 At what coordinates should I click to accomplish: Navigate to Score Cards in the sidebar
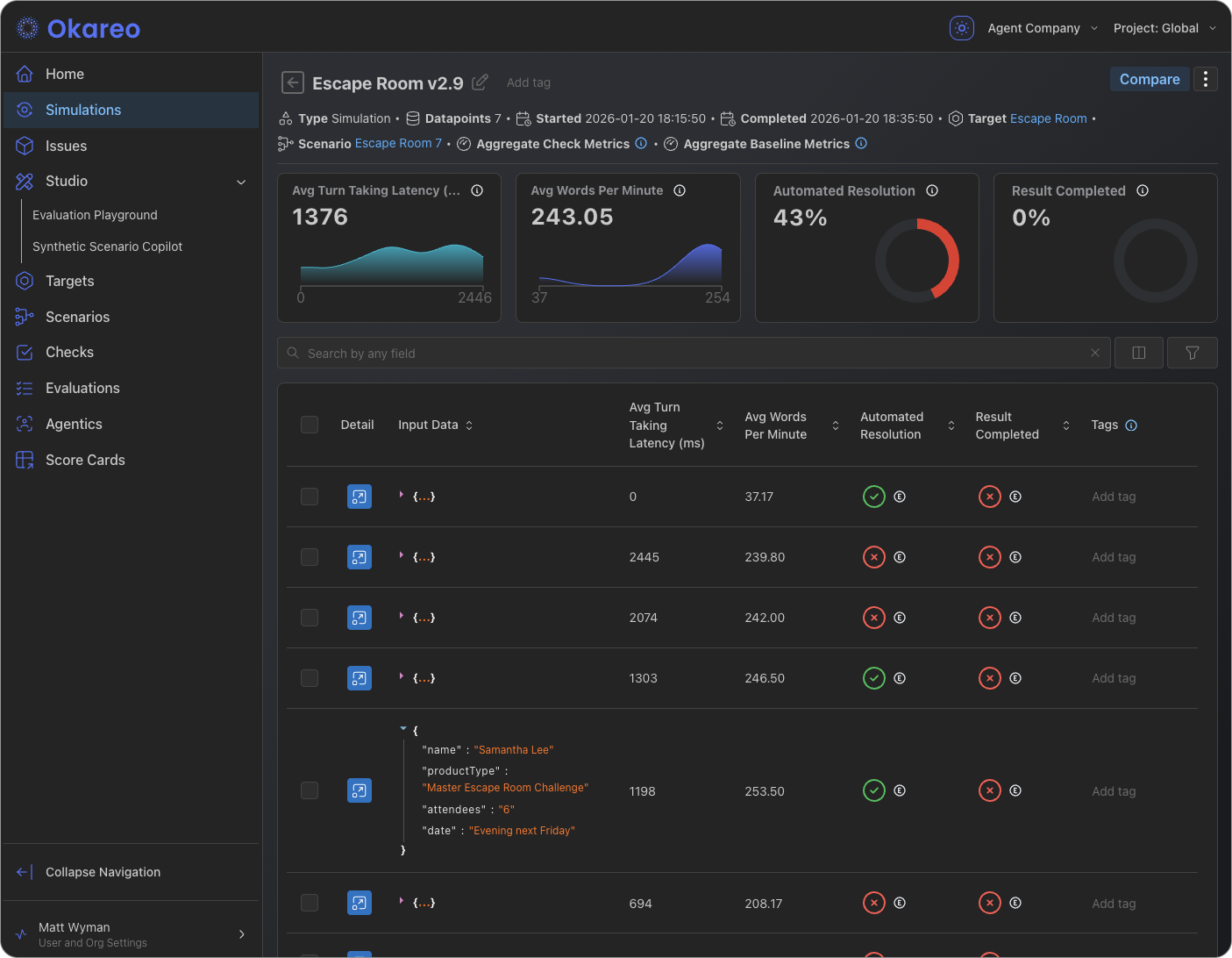tap(84, 460)
